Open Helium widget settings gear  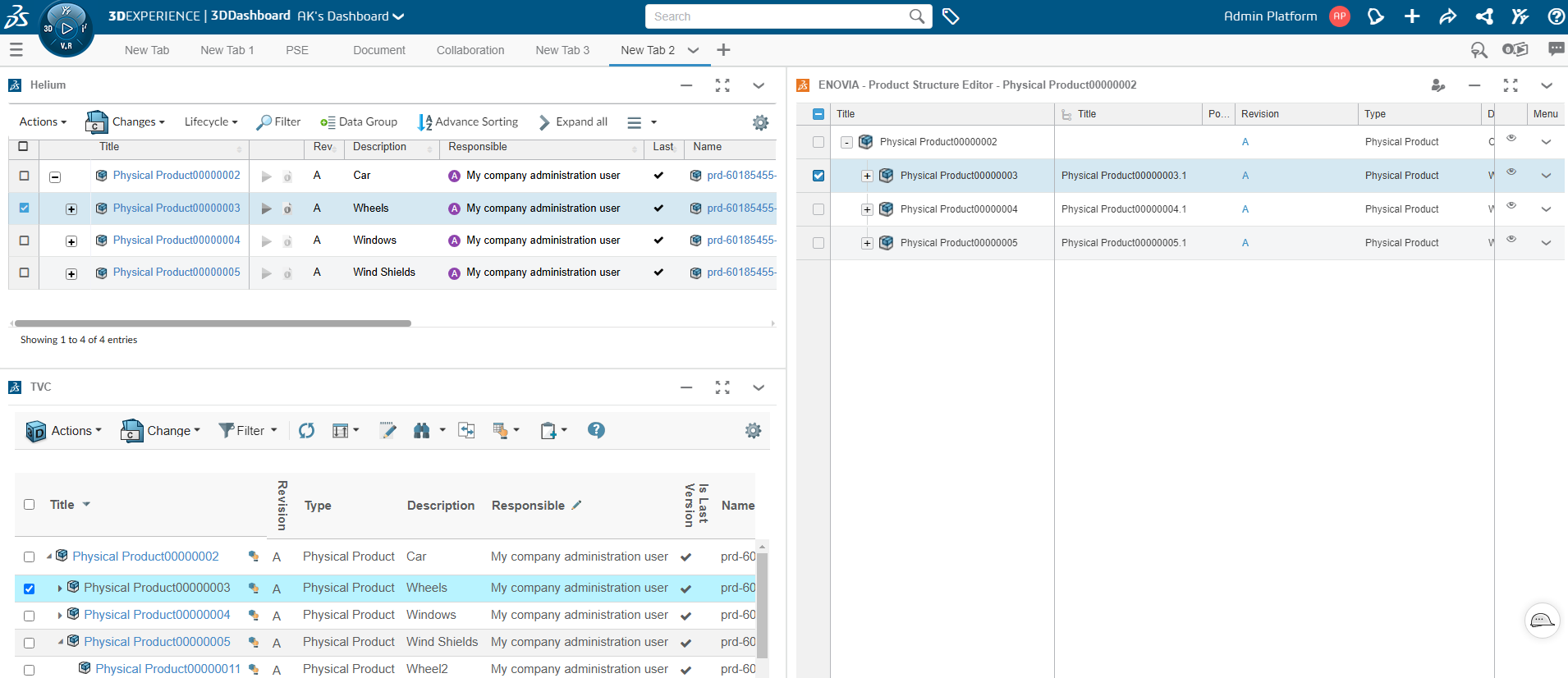[760, 122]
